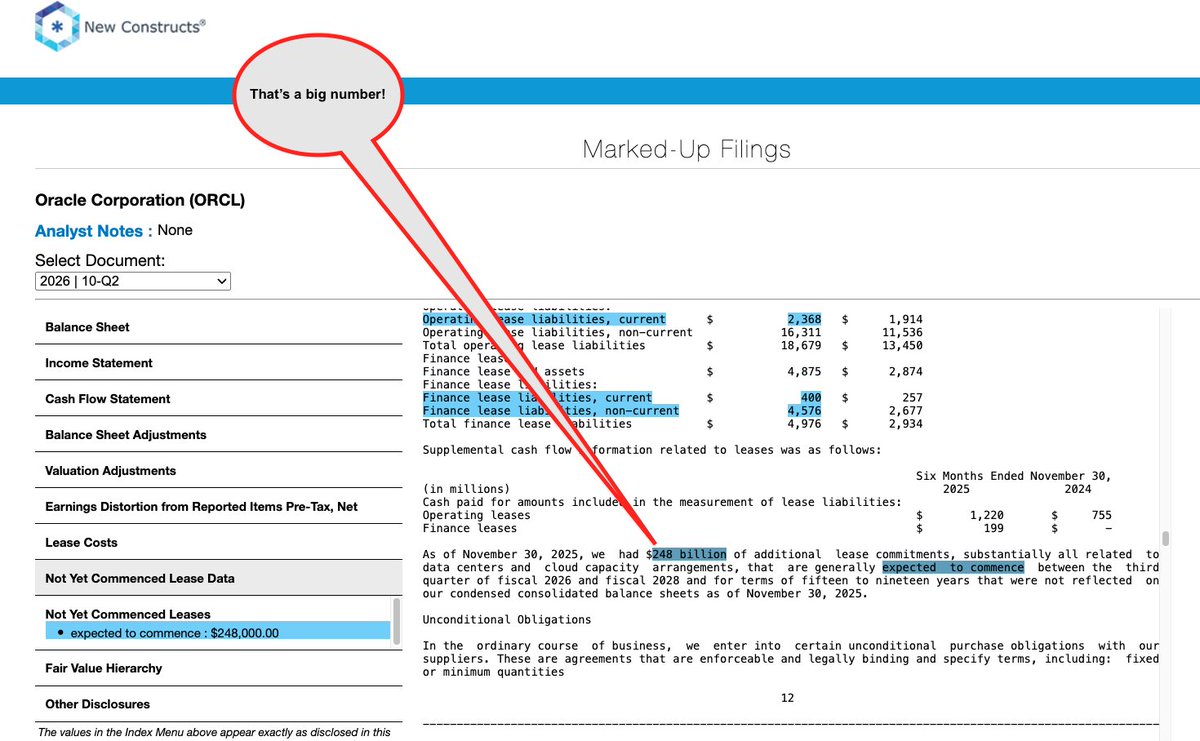Click highlighted 'Operating lease liabilities, current' row
The image size is (1200, 741).
(x=544, y=319)
